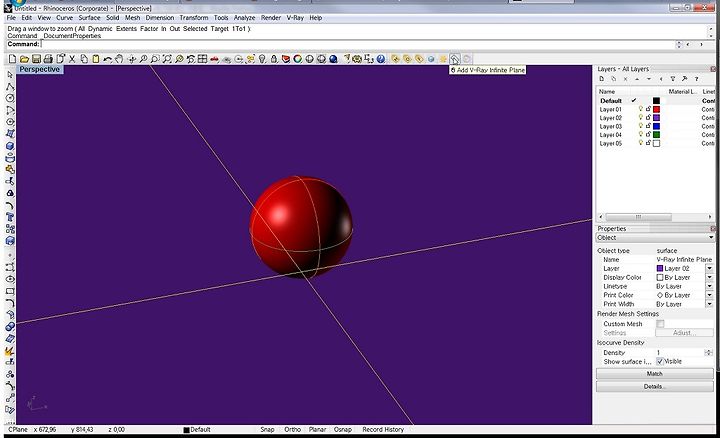Click the green color swatch of Layer 04
Image resolution: width=720 pixels, height=438 pixels.
657,135
